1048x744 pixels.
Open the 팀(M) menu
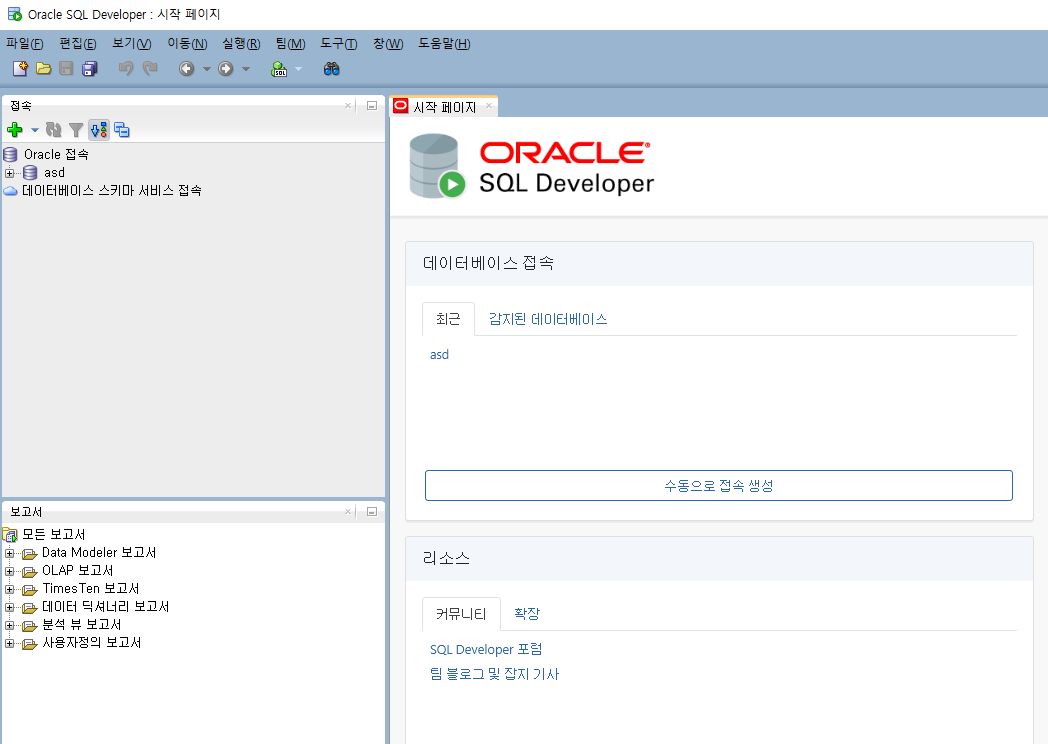tap(290, 43)
